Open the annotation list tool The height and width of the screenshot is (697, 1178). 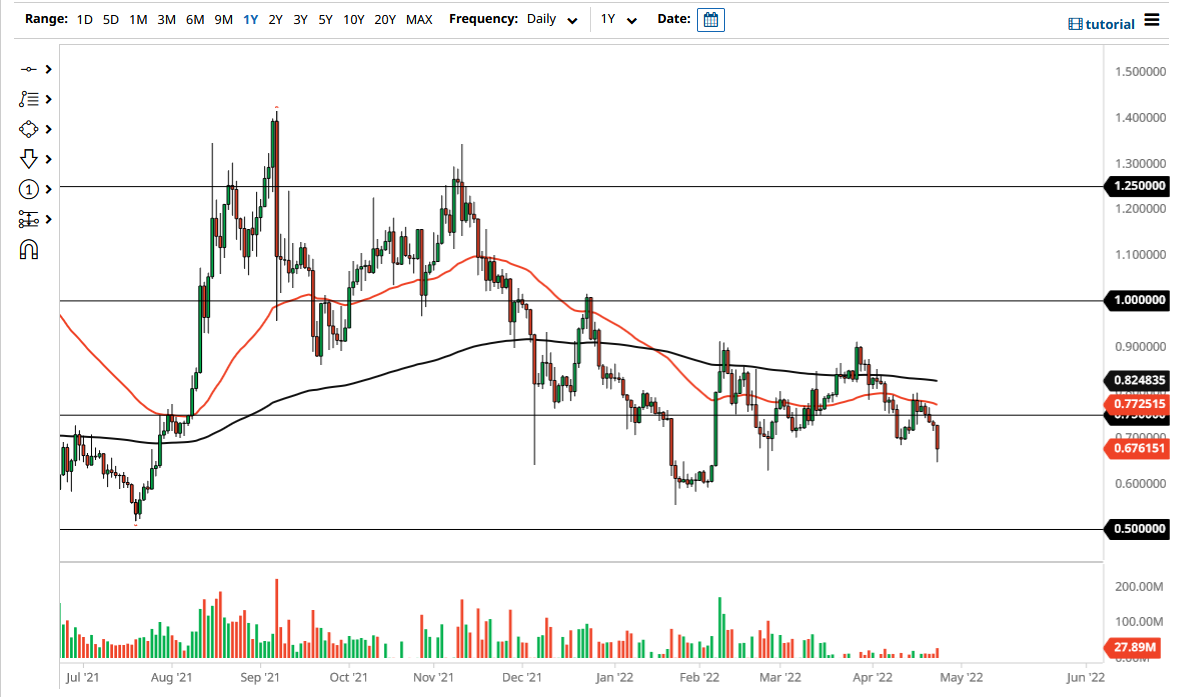pos(30,99)
